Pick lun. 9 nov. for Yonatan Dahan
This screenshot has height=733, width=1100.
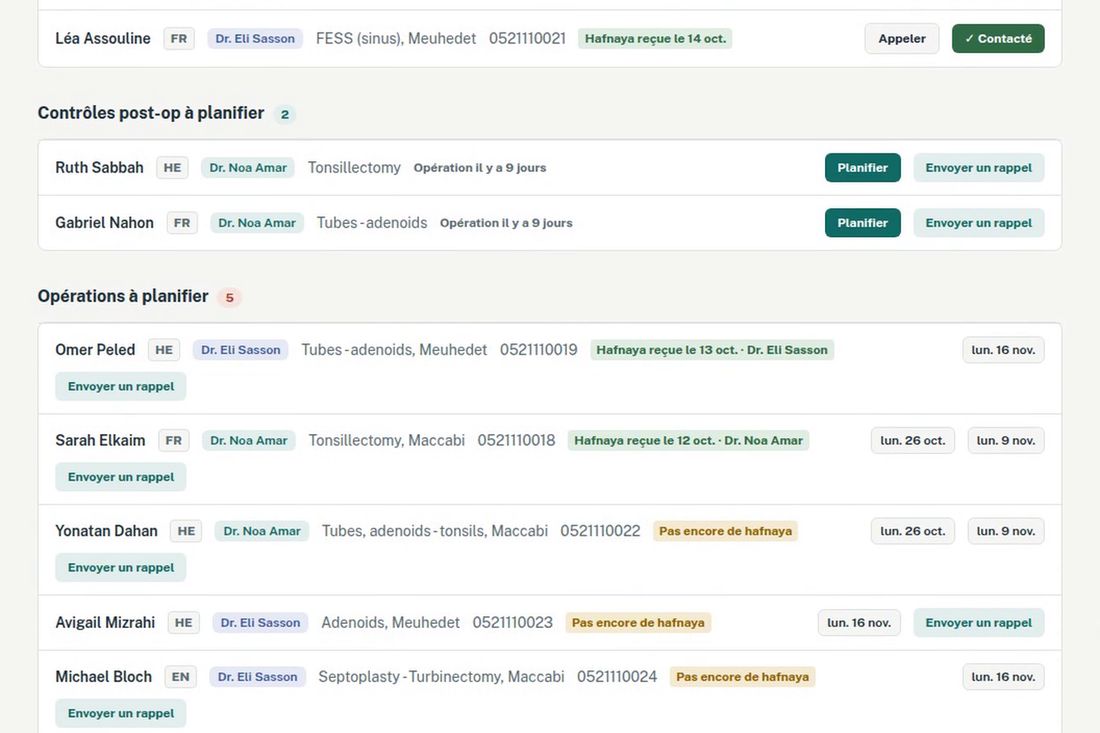[1006, 531]
